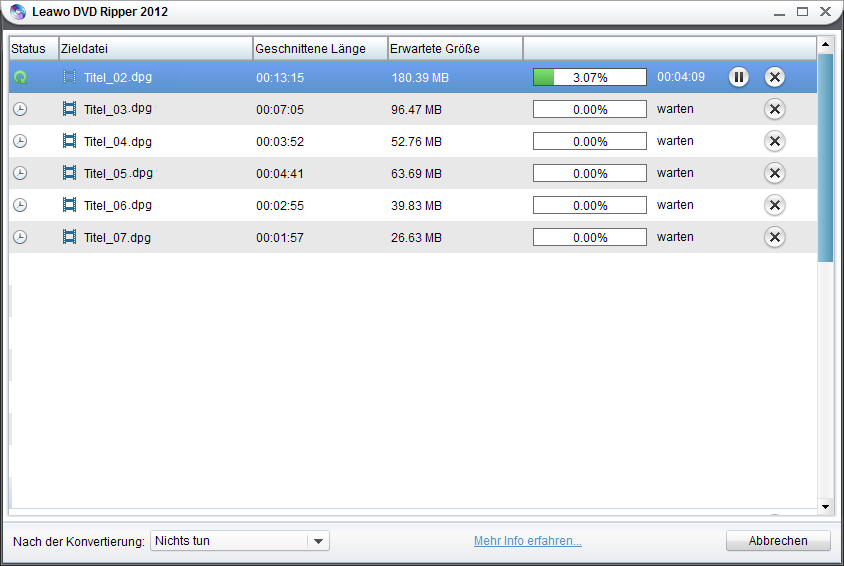844x566 pixels.
Task: Click the waiting clock icon for Titel_05.dpg
Action: 20,173
